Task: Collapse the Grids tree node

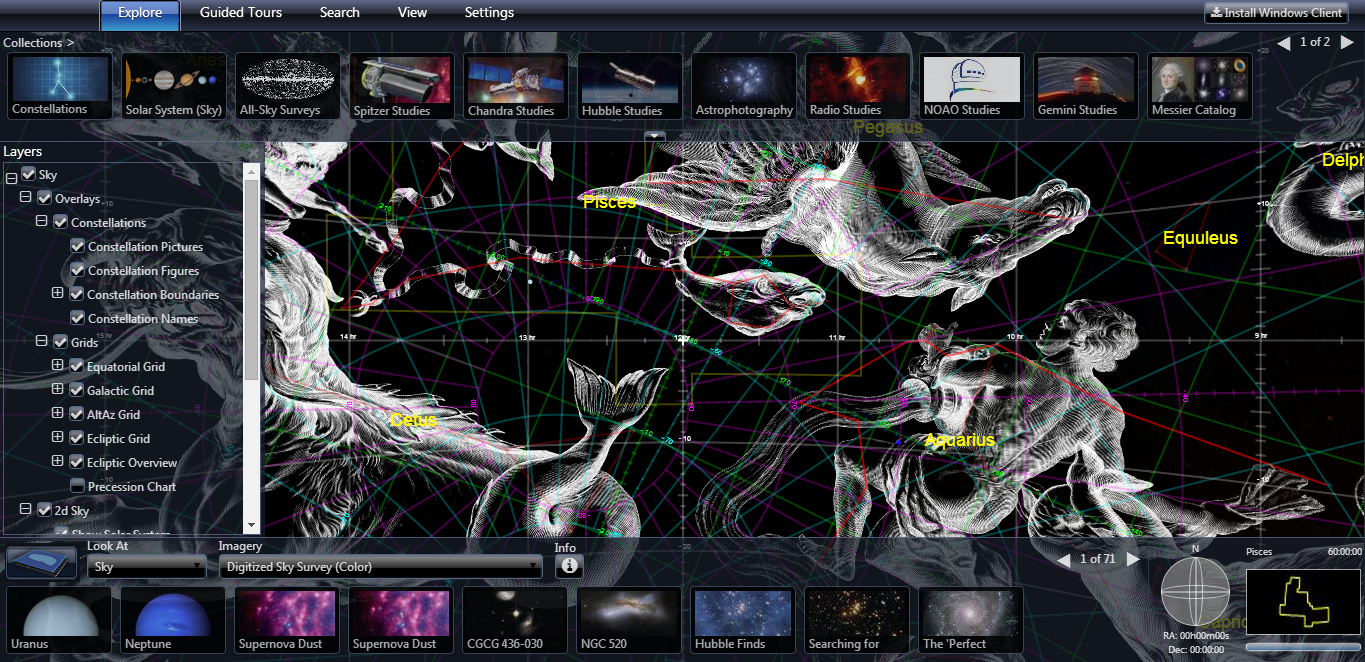Action: point(42,342)
